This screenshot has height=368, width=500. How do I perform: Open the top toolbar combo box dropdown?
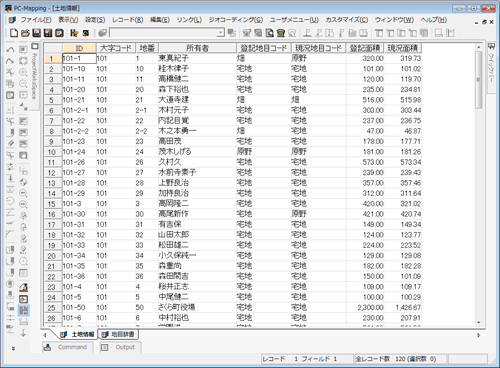point(221,33)
